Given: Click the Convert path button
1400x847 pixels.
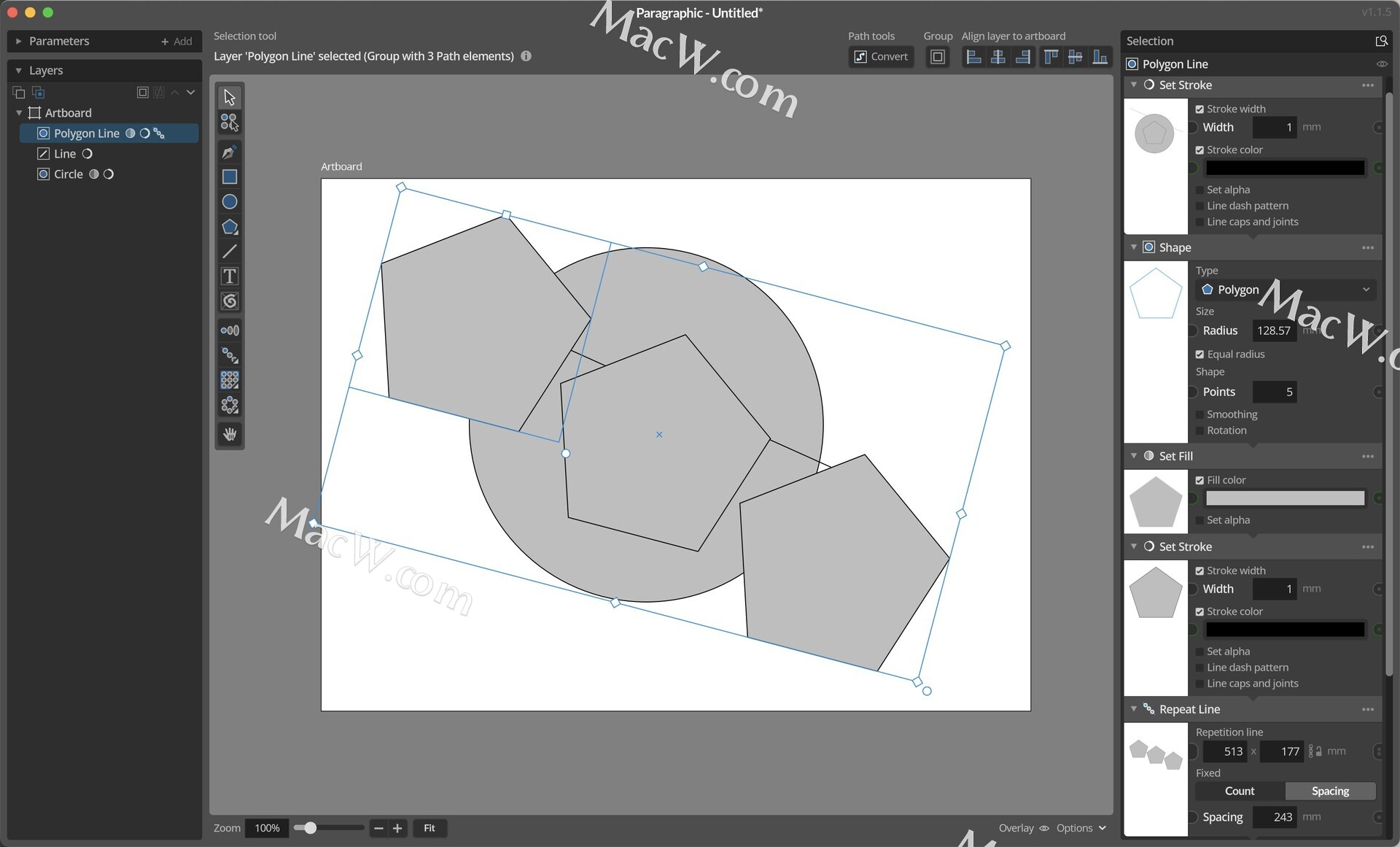Looking at the screenshot, I should coord(881,57).
